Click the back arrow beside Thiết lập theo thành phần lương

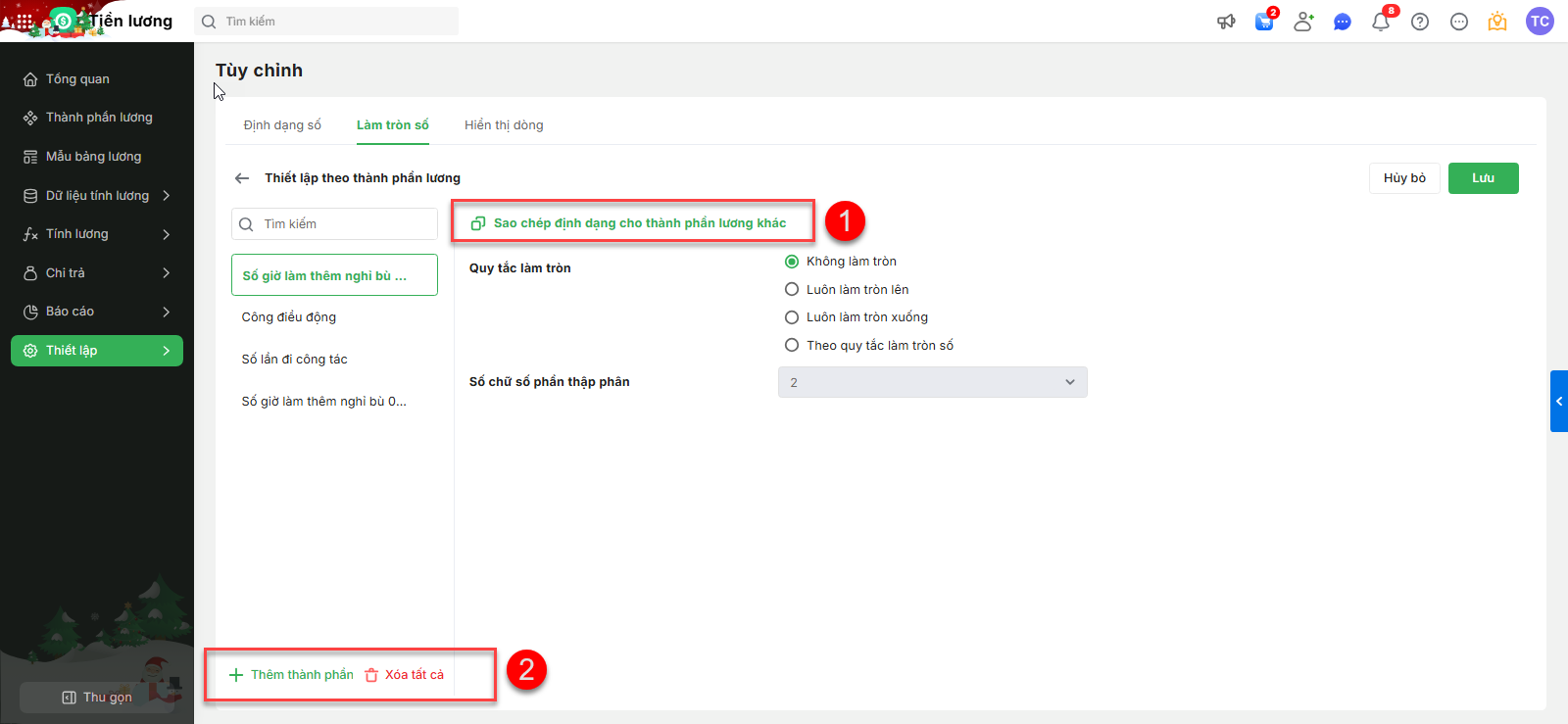242,178
